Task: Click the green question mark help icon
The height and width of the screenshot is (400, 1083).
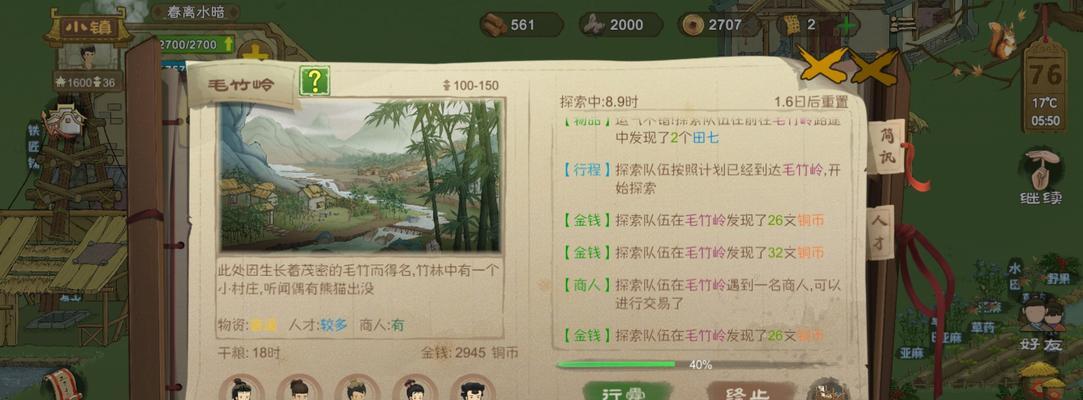Action: [x=314, y=82]
